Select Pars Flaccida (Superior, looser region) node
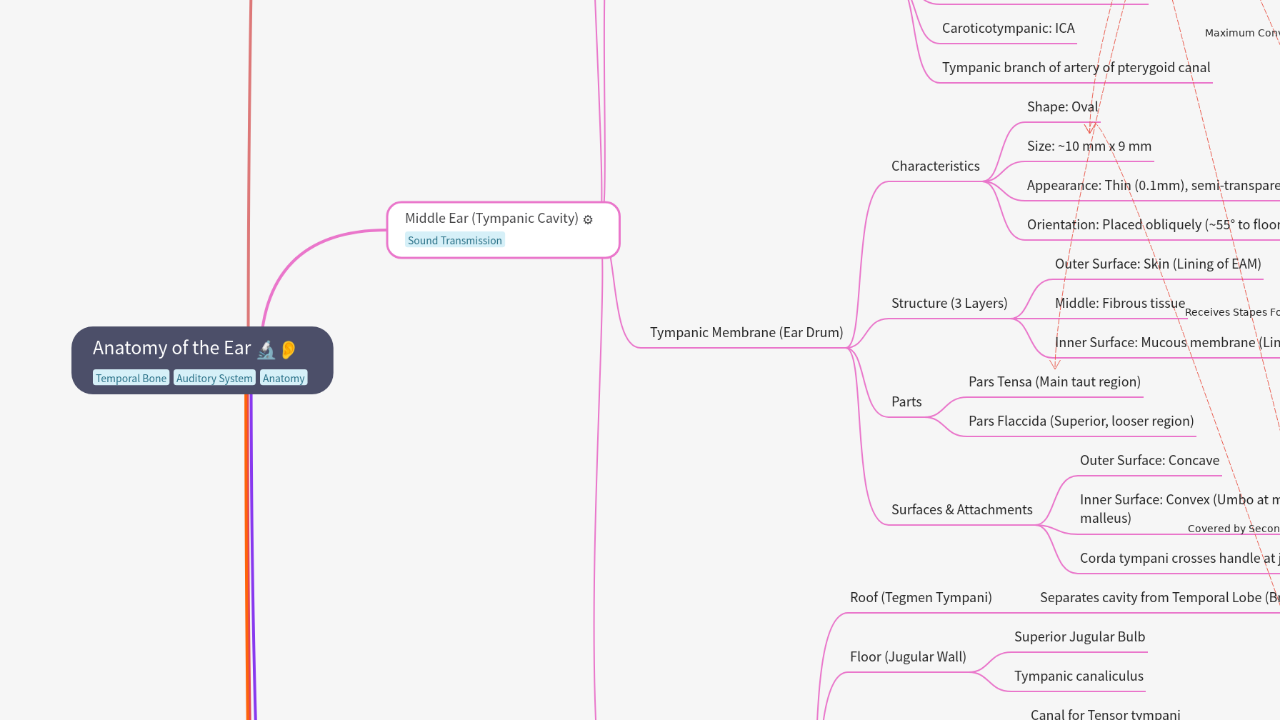The image size is (1280, 720). tap(1081, 421)
